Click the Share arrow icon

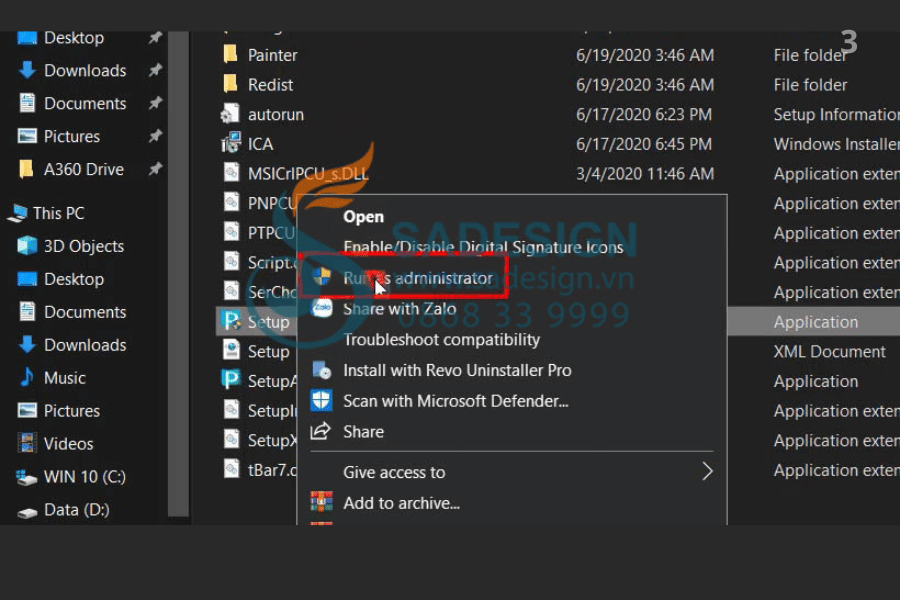point(321,432)
